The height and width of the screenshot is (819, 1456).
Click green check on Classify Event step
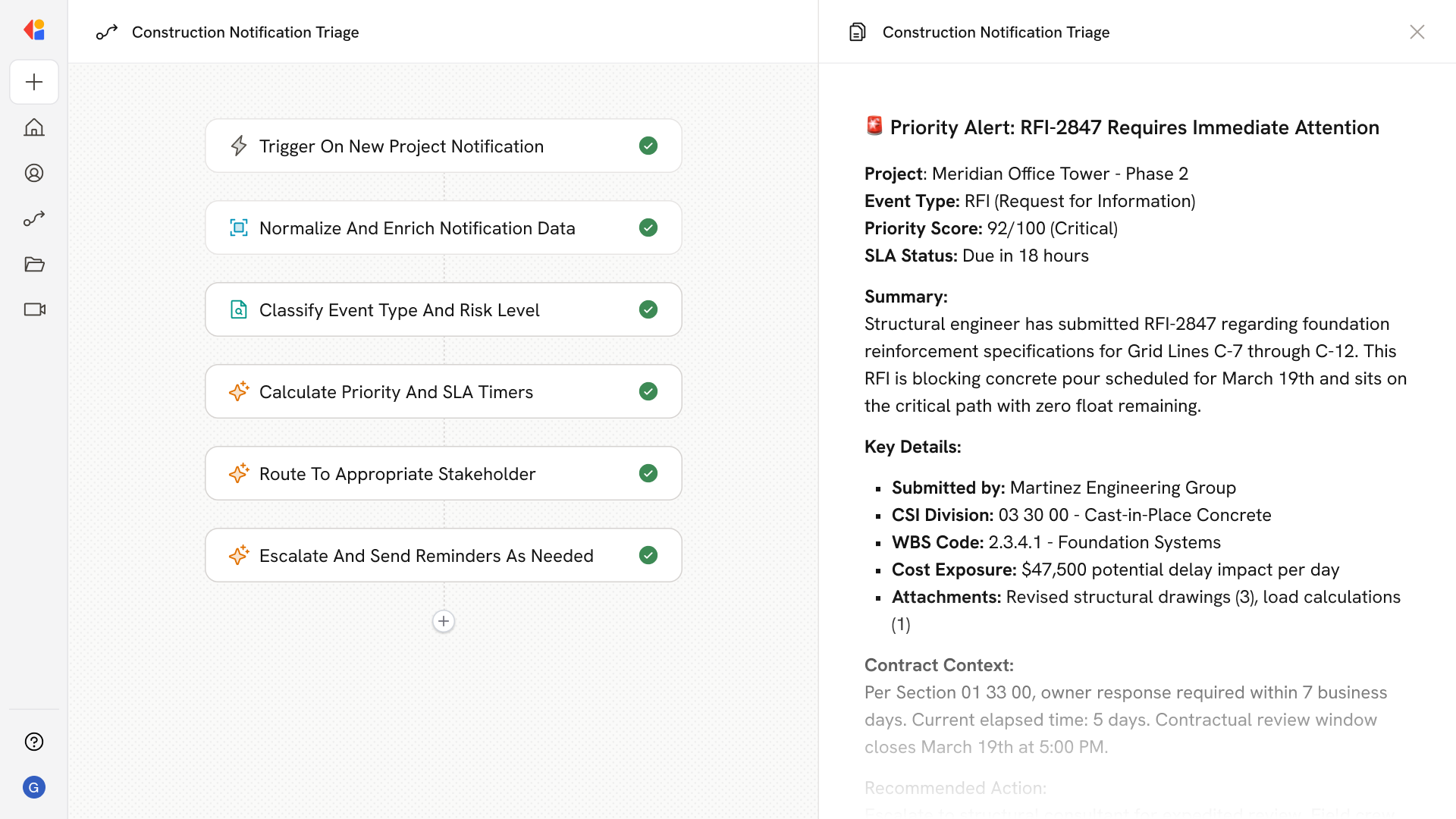[648, 309]
